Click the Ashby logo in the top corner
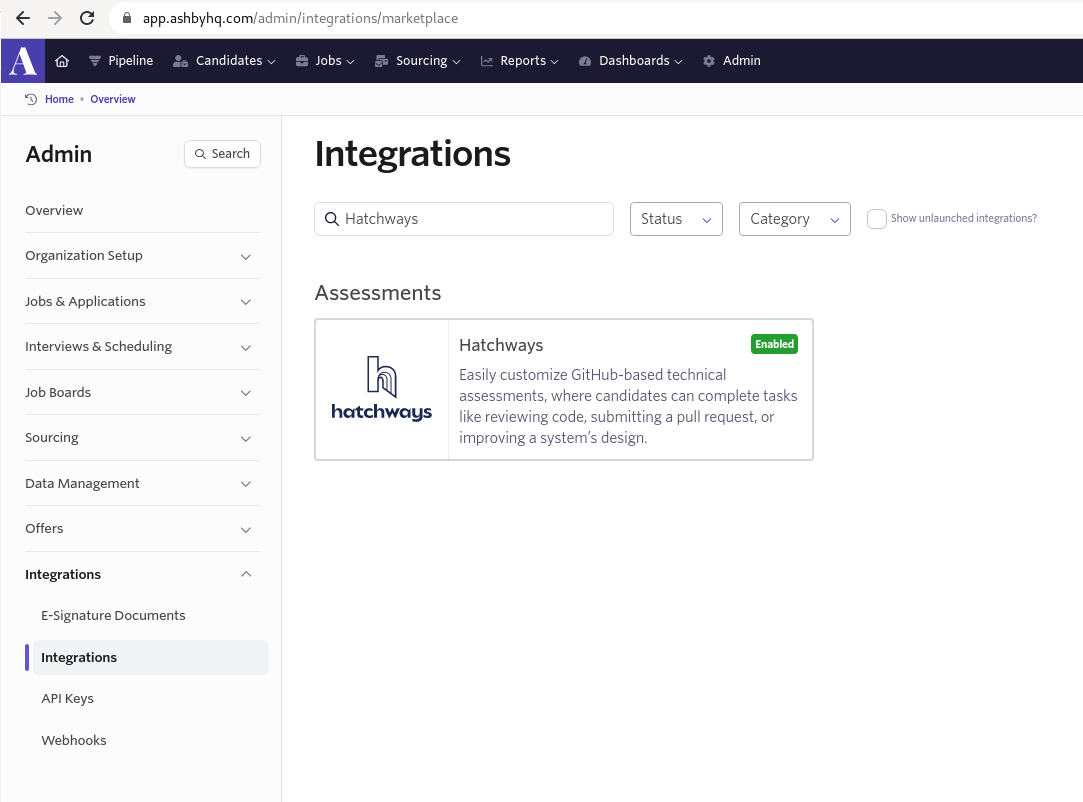 pyautogui.click(x=22, y=60)
